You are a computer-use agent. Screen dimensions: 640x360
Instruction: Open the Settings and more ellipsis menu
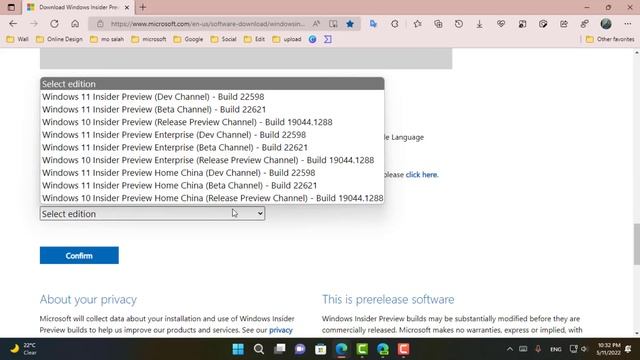pyautogui.click(x=627, y=24)
